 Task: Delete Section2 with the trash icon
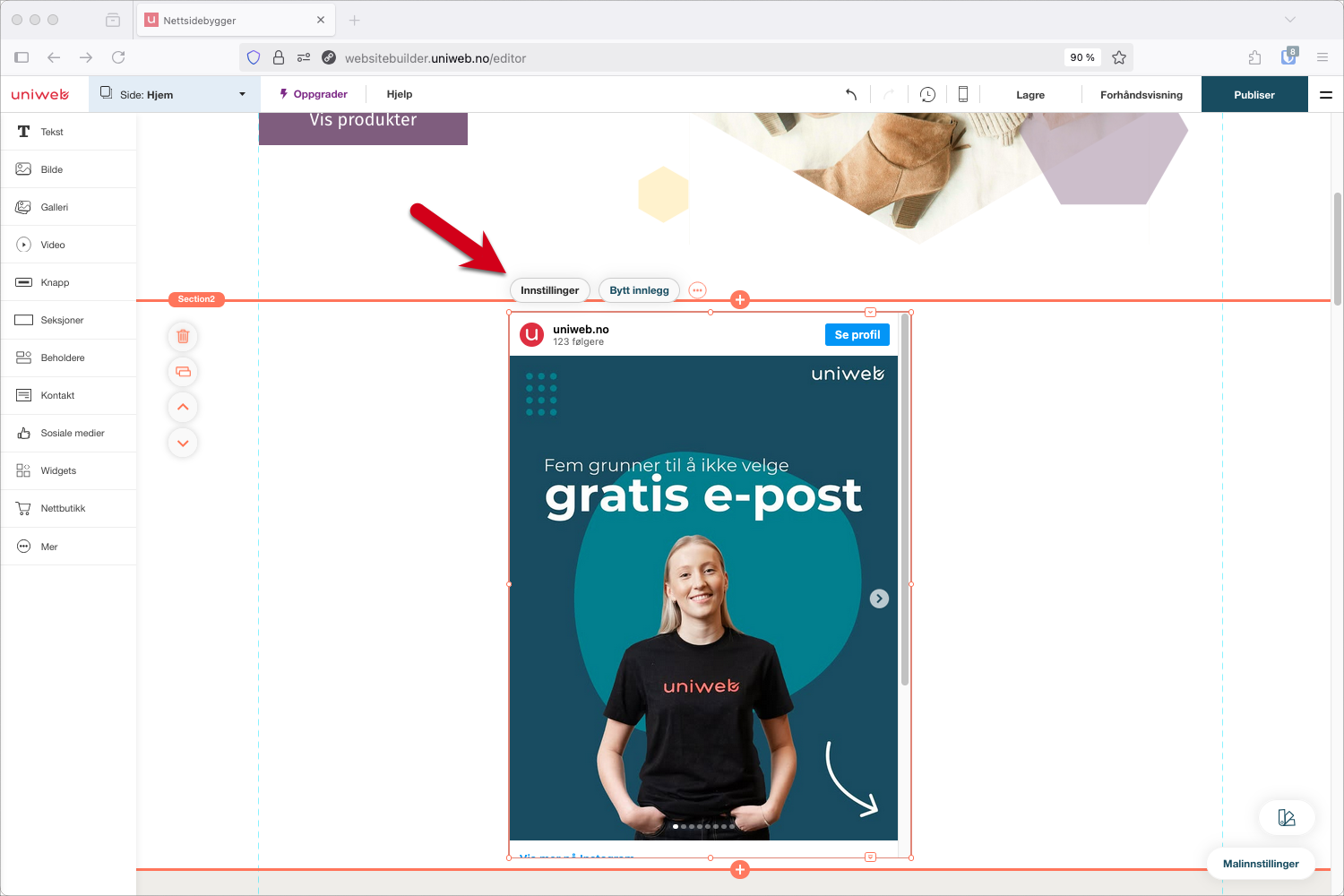click(183, 337)
